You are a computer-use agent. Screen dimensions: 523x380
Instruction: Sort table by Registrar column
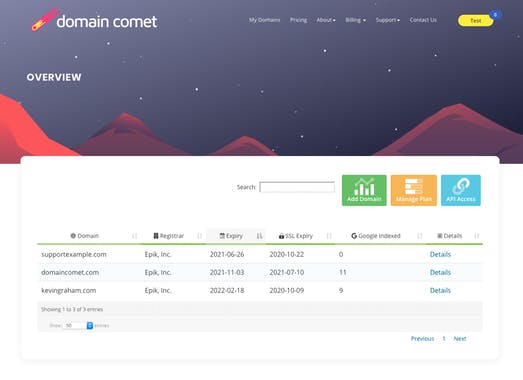[x=173, y=236]
